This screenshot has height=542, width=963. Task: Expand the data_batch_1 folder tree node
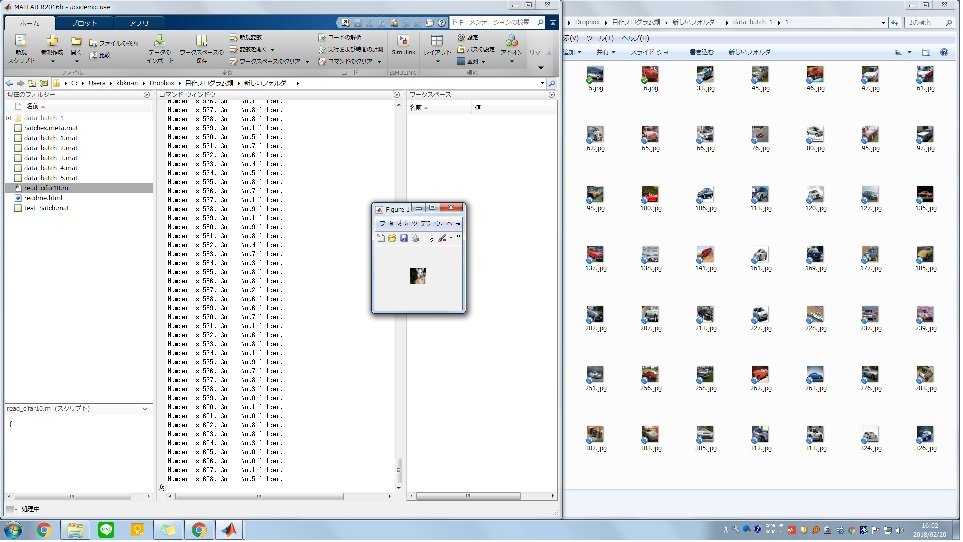coord(8,118)
